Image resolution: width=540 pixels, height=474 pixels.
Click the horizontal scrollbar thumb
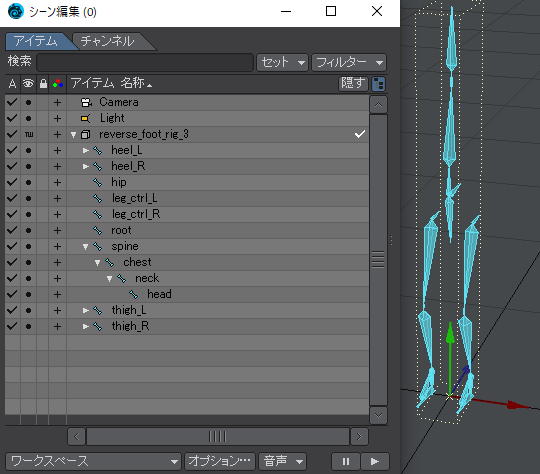[x=218, y=436]
